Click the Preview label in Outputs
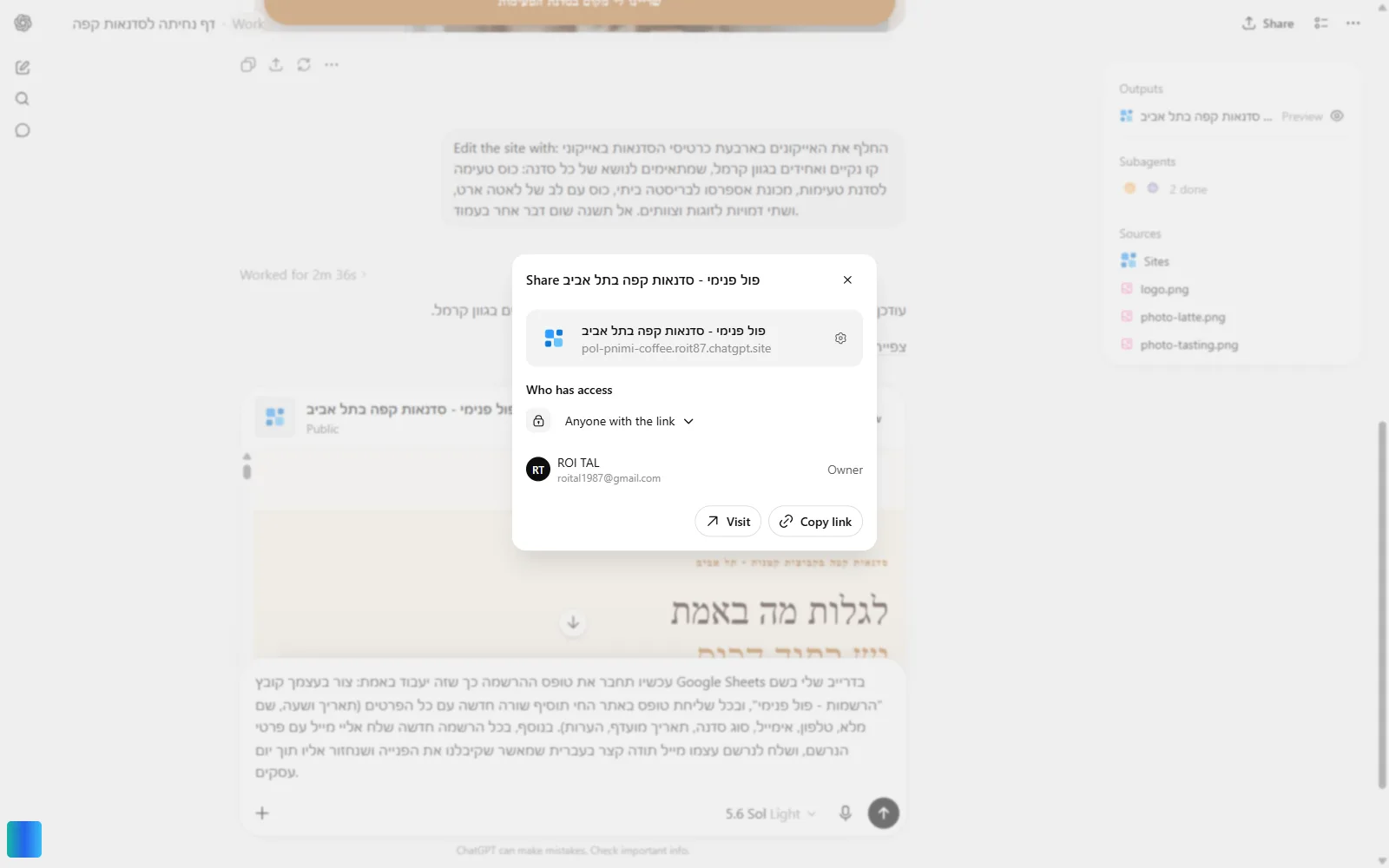 tap(1302, 116)
